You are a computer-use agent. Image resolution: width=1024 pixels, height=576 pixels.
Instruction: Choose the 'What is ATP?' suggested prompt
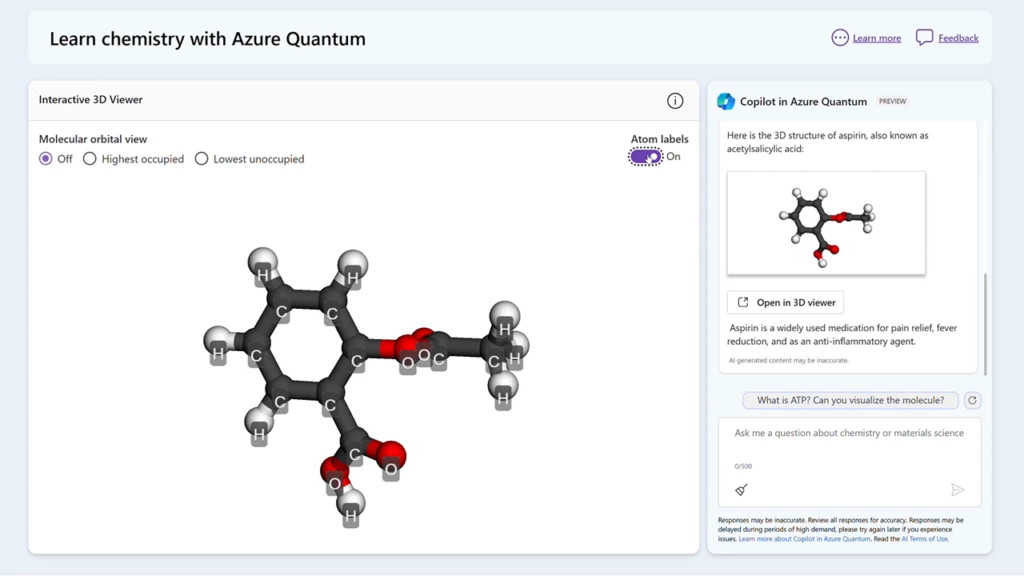850,400
